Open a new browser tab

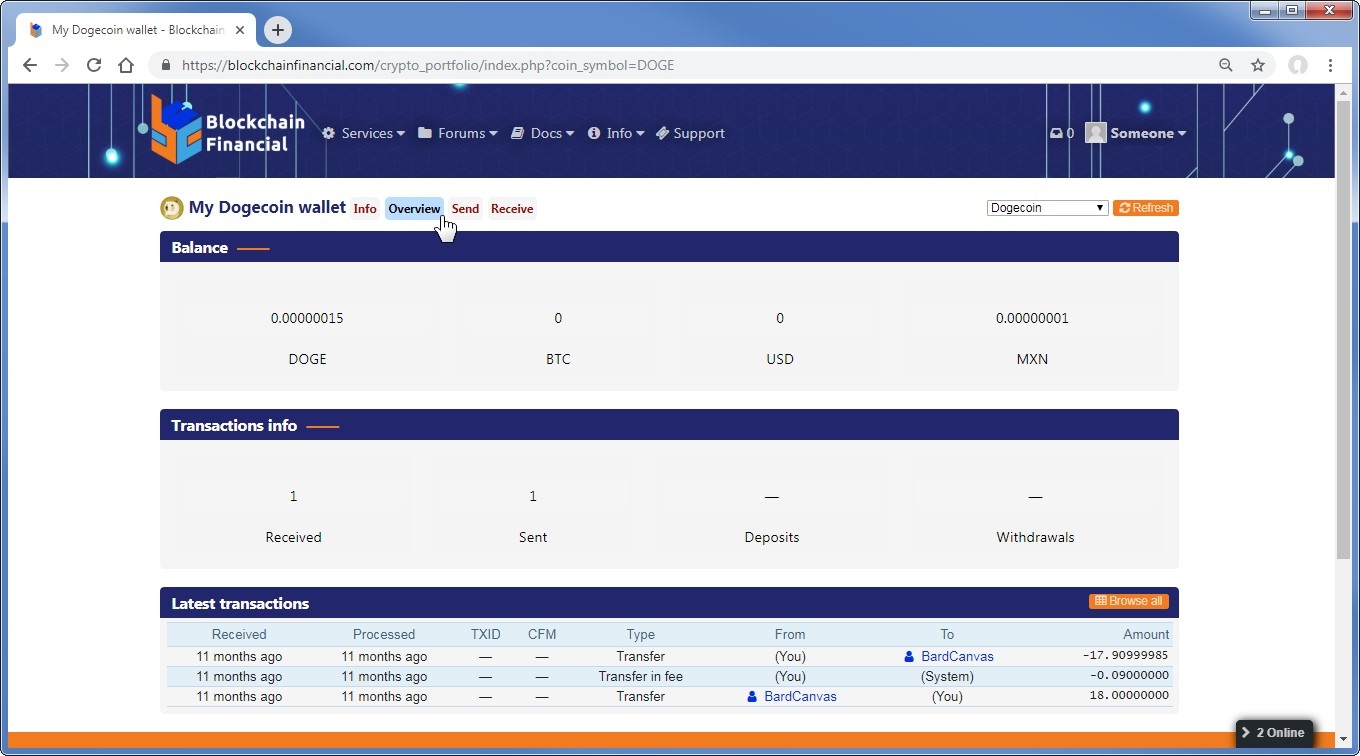(278, 30)
